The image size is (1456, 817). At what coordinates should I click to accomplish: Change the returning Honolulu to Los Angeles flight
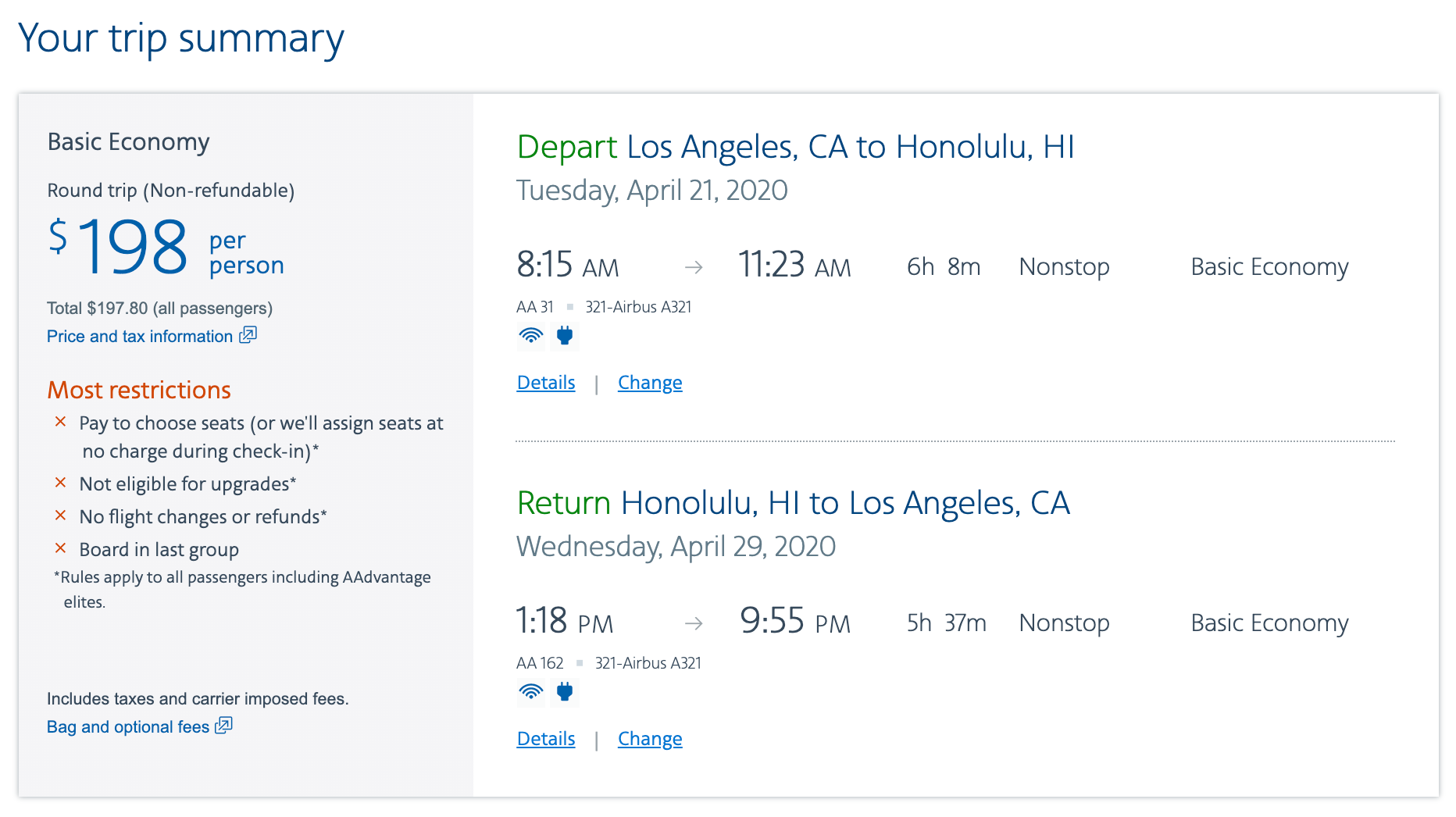click(650, 739)
